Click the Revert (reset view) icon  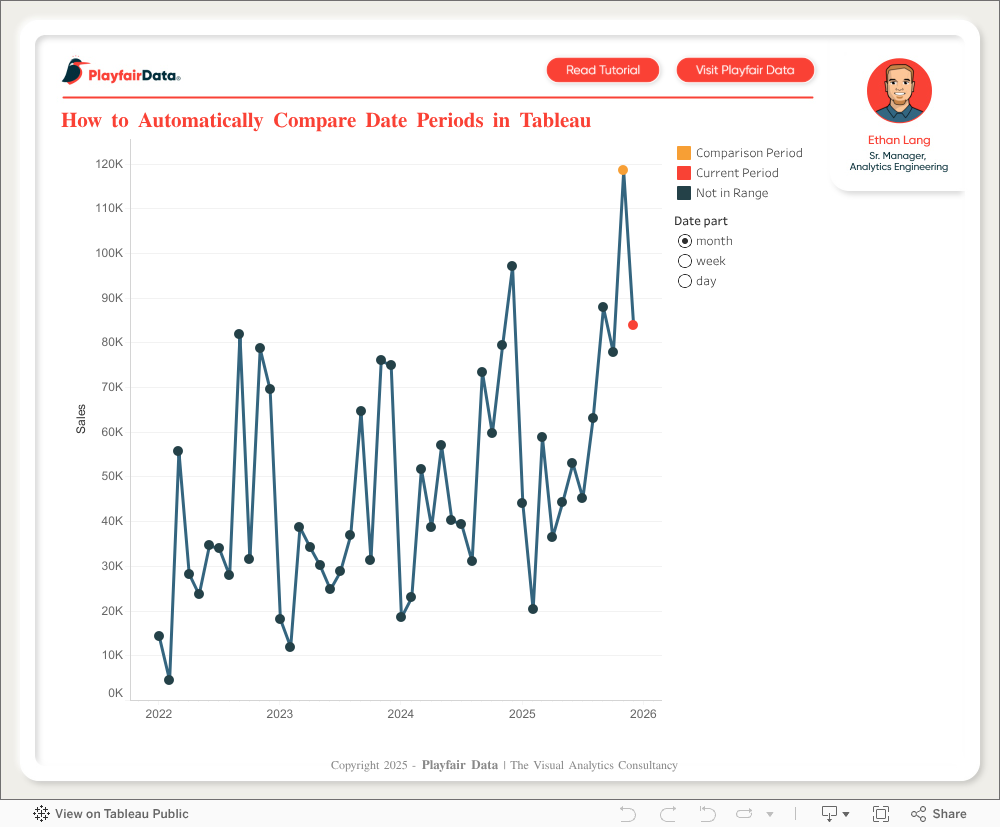(x=707, y=814)
